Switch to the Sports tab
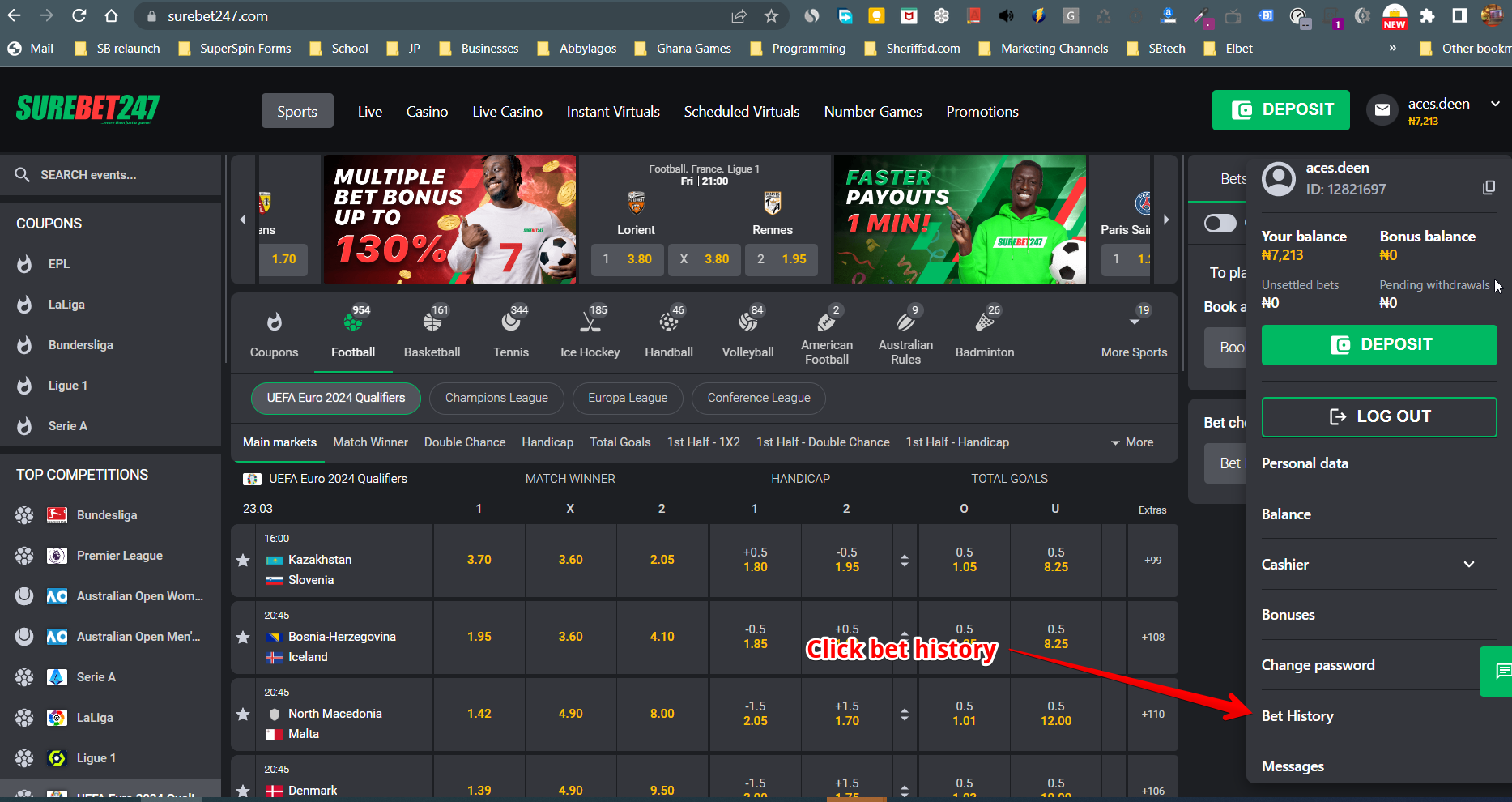 [x=297, y=111]
